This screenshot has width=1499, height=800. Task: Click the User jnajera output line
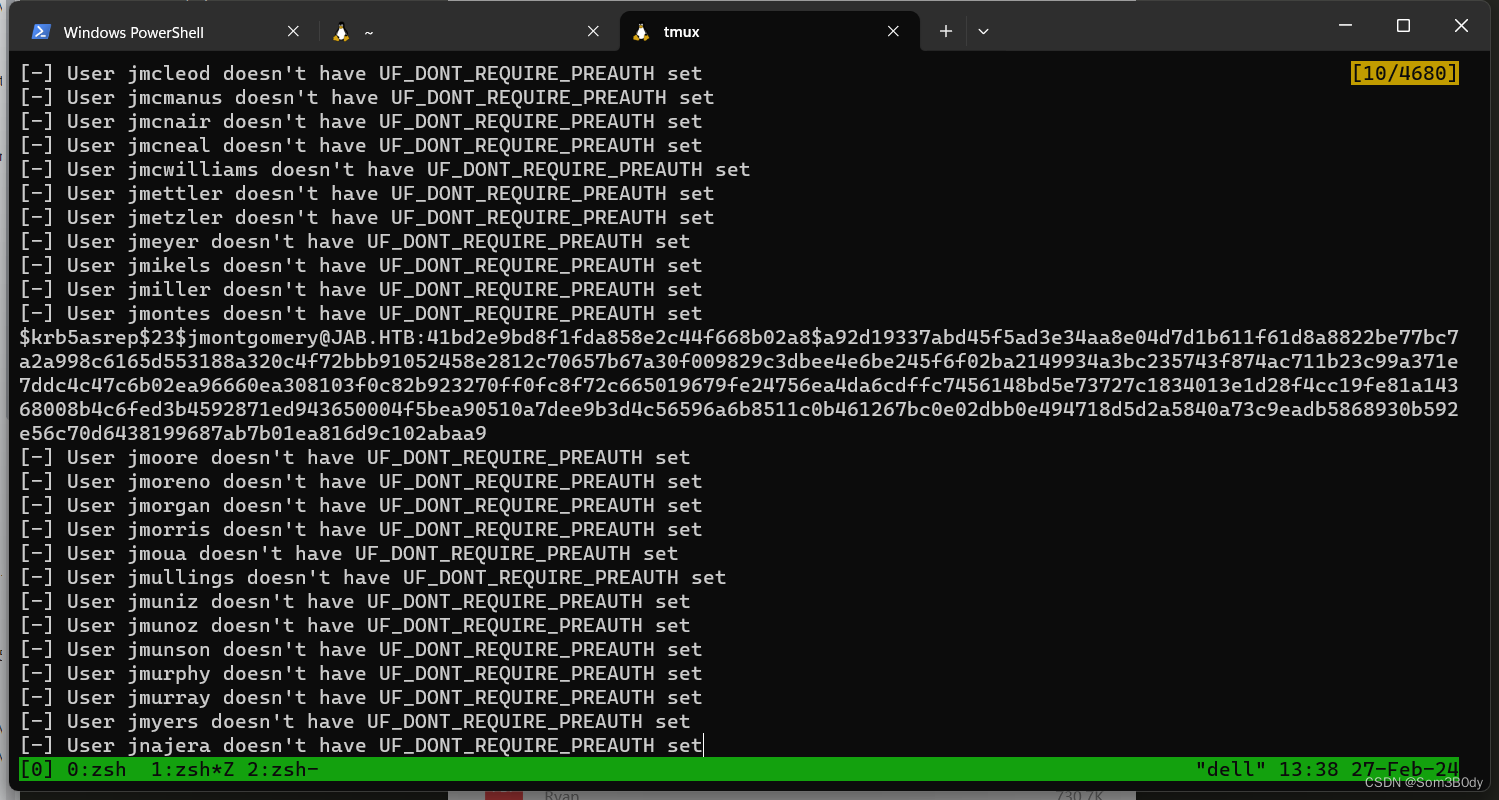click(361, 745)
